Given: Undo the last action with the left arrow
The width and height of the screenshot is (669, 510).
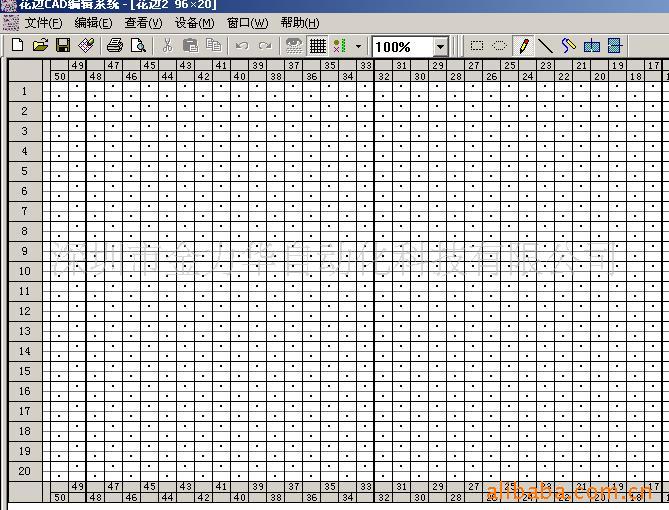Looking at the screenshot, I should pos(242,45).
